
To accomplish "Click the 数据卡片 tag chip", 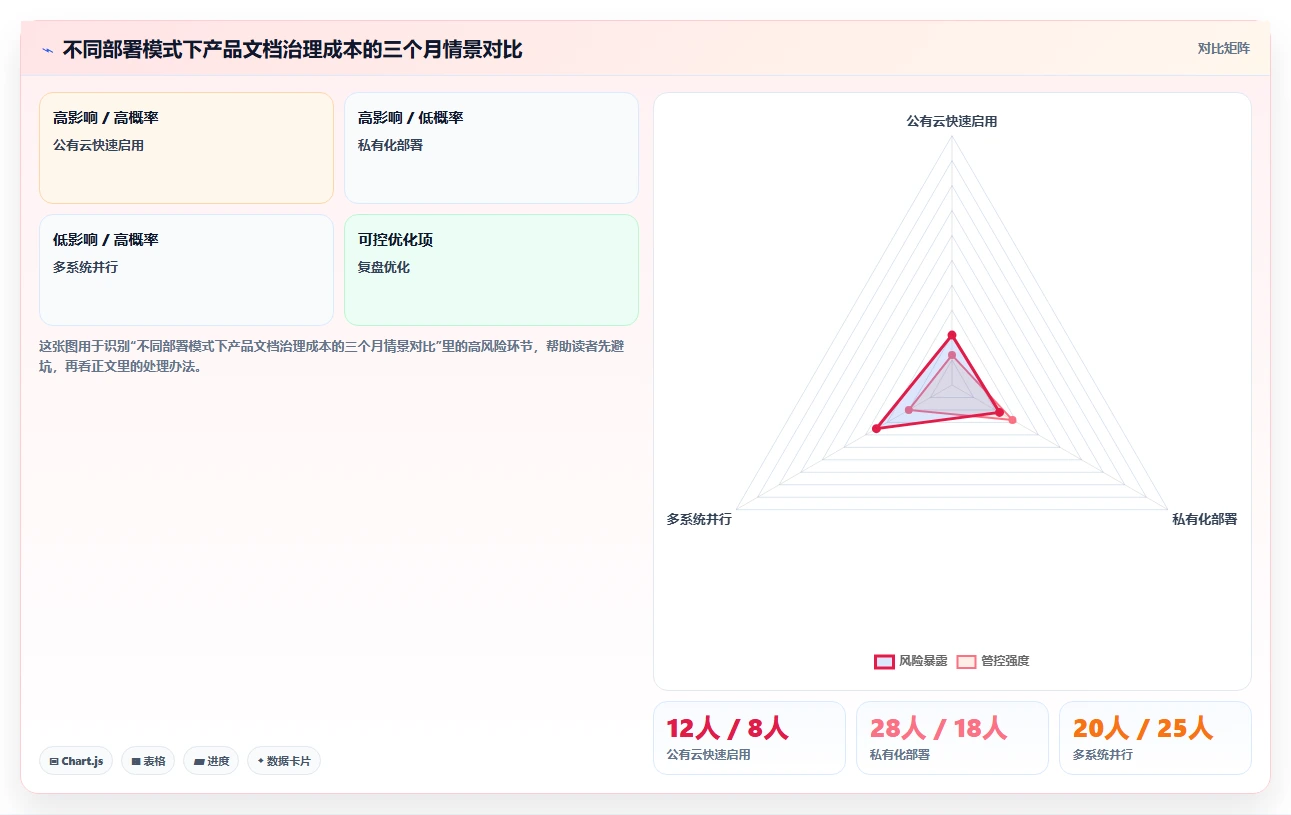I will pos(284,761).
